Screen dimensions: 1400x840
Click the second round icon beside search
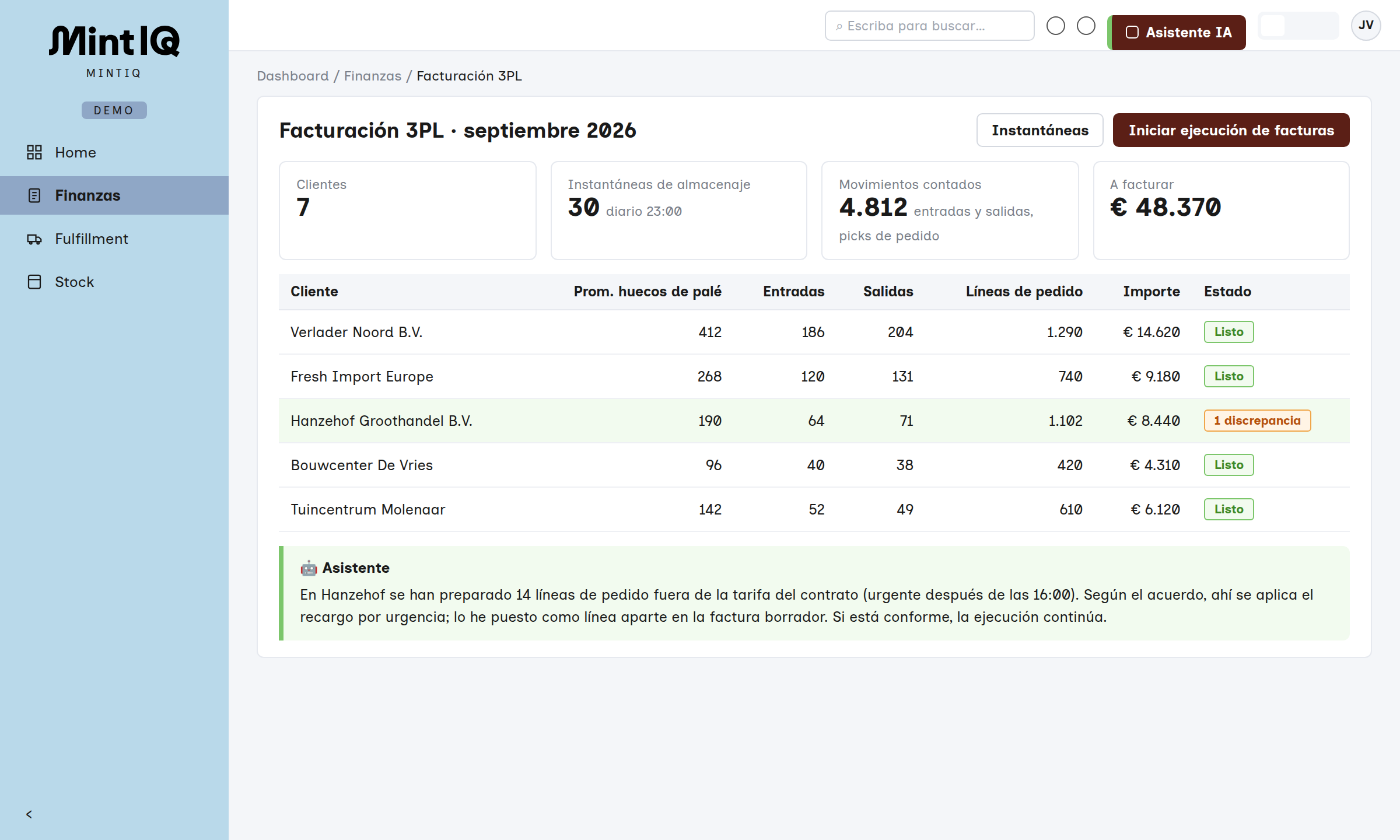(1086, 26)
